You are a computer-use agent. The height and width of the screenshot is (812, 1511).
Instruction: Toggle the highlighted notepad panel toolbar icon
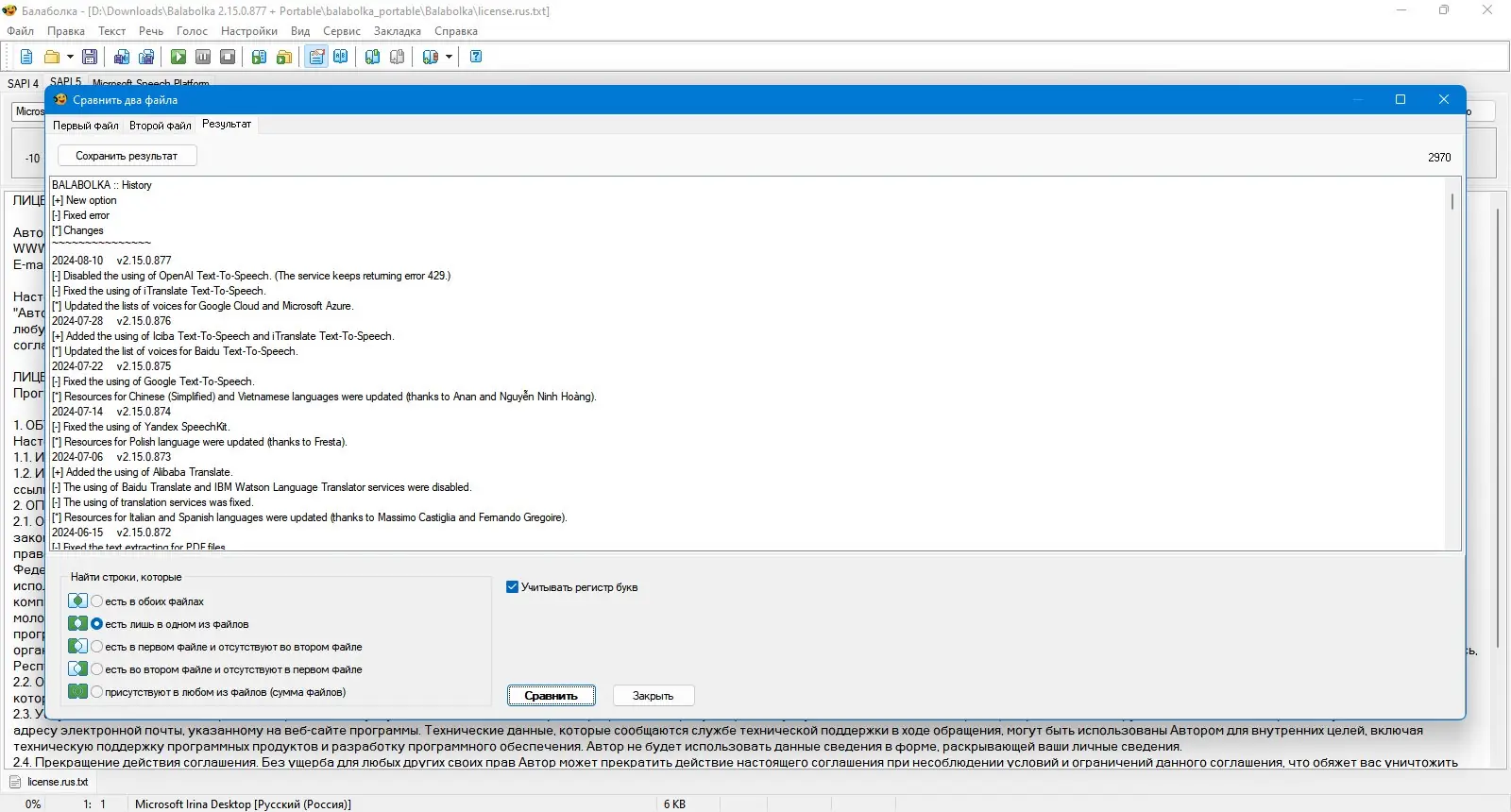pyautogui.click(x=316, y=57)
